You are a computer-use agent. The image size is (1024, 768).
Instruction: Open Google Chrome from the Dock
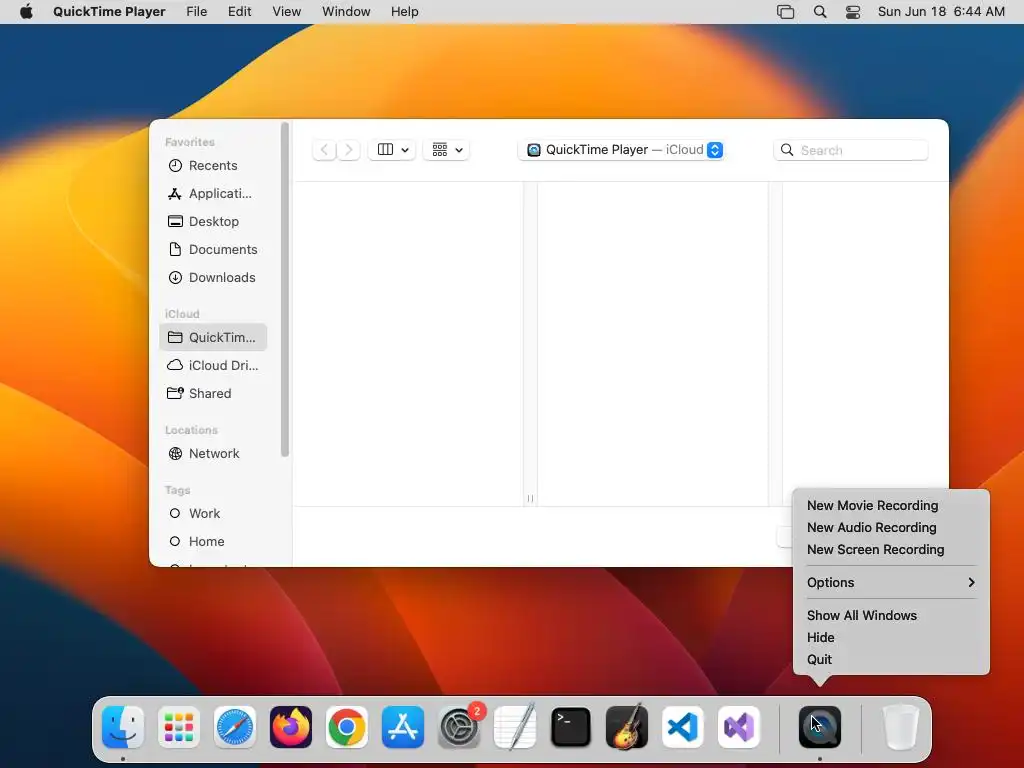coord(347,727)
